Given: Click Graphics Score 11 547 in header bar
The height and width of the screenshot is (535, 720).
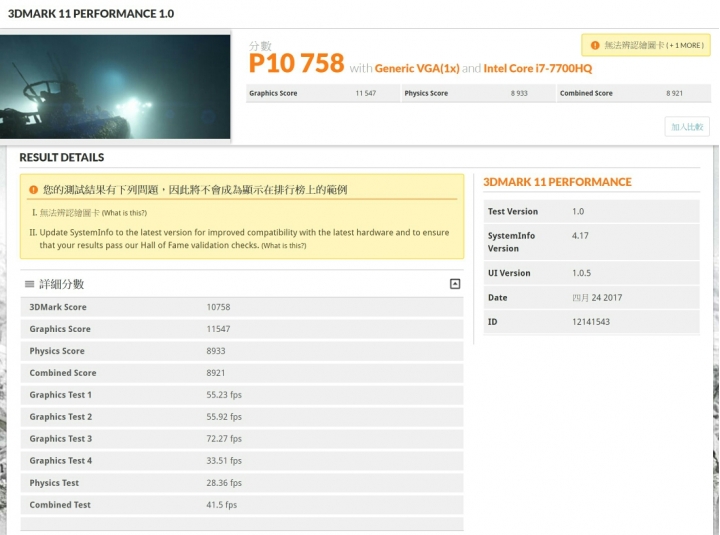Looking at the screenshot, I should pyautogui.click(x=323, y=93).
